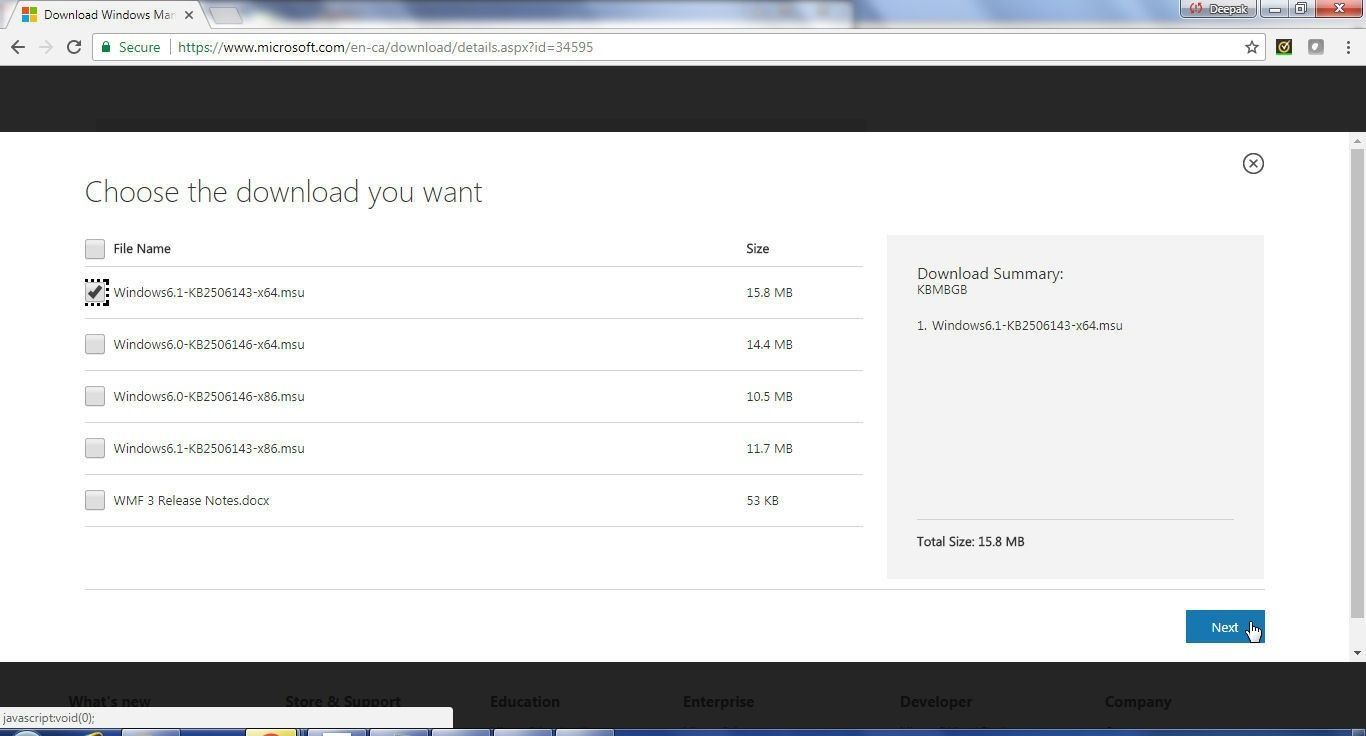Check Windows6.1-KB2506143-x86.msu checkbox
1366x736 pixels.
click(95, 448)
